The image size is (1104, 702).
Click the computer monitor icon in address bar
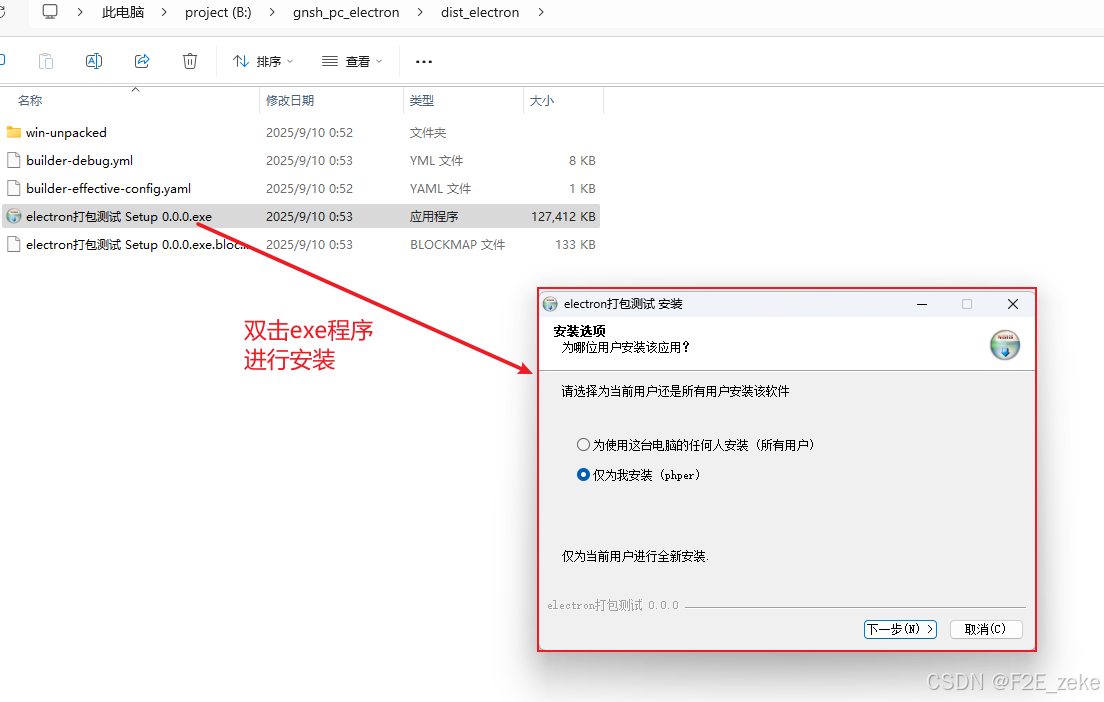[50, 12]
